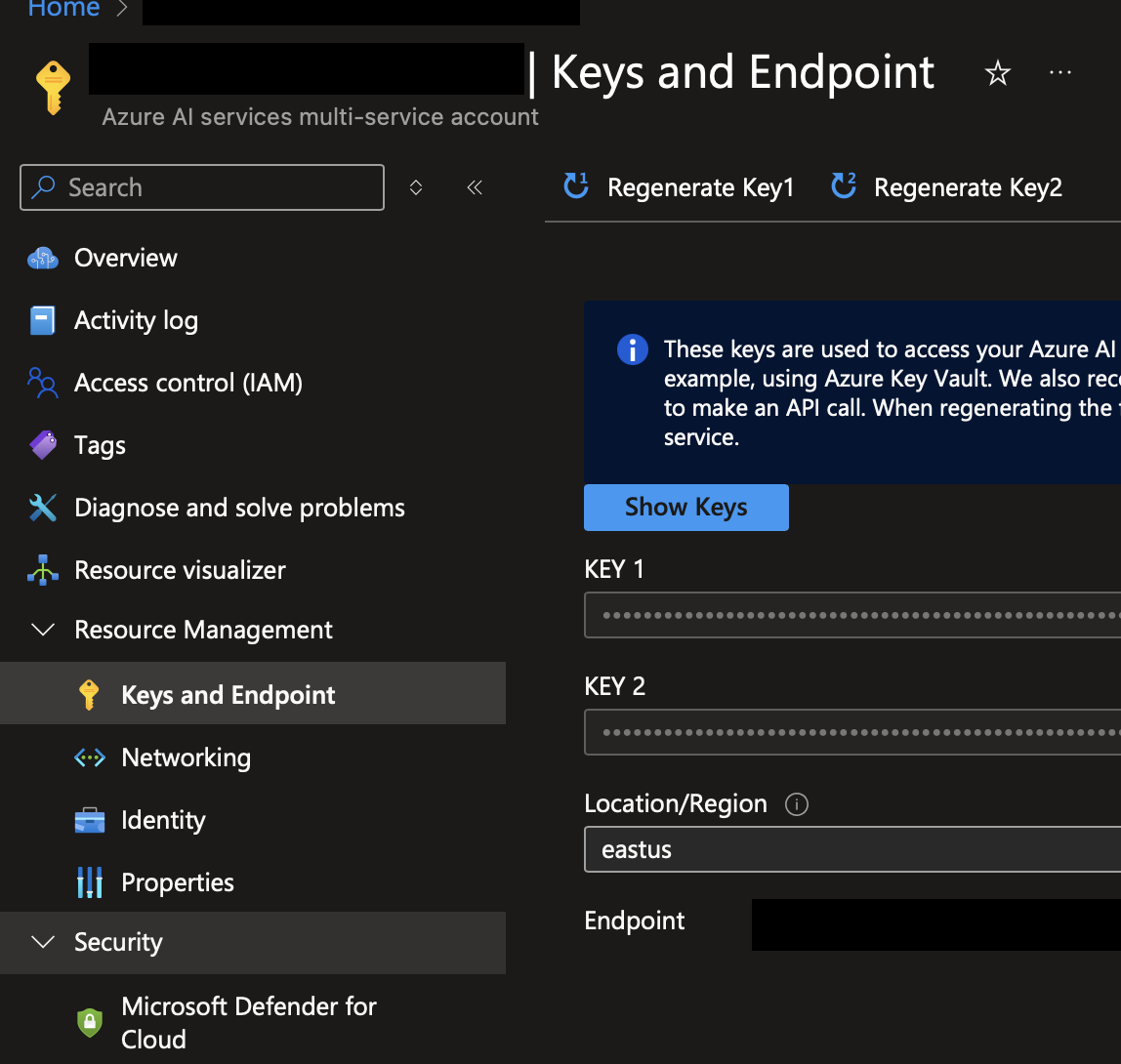Click the Regenerate Key2 refresh icon
This screenshot has width=1121, height=1064.
(844, 185)
